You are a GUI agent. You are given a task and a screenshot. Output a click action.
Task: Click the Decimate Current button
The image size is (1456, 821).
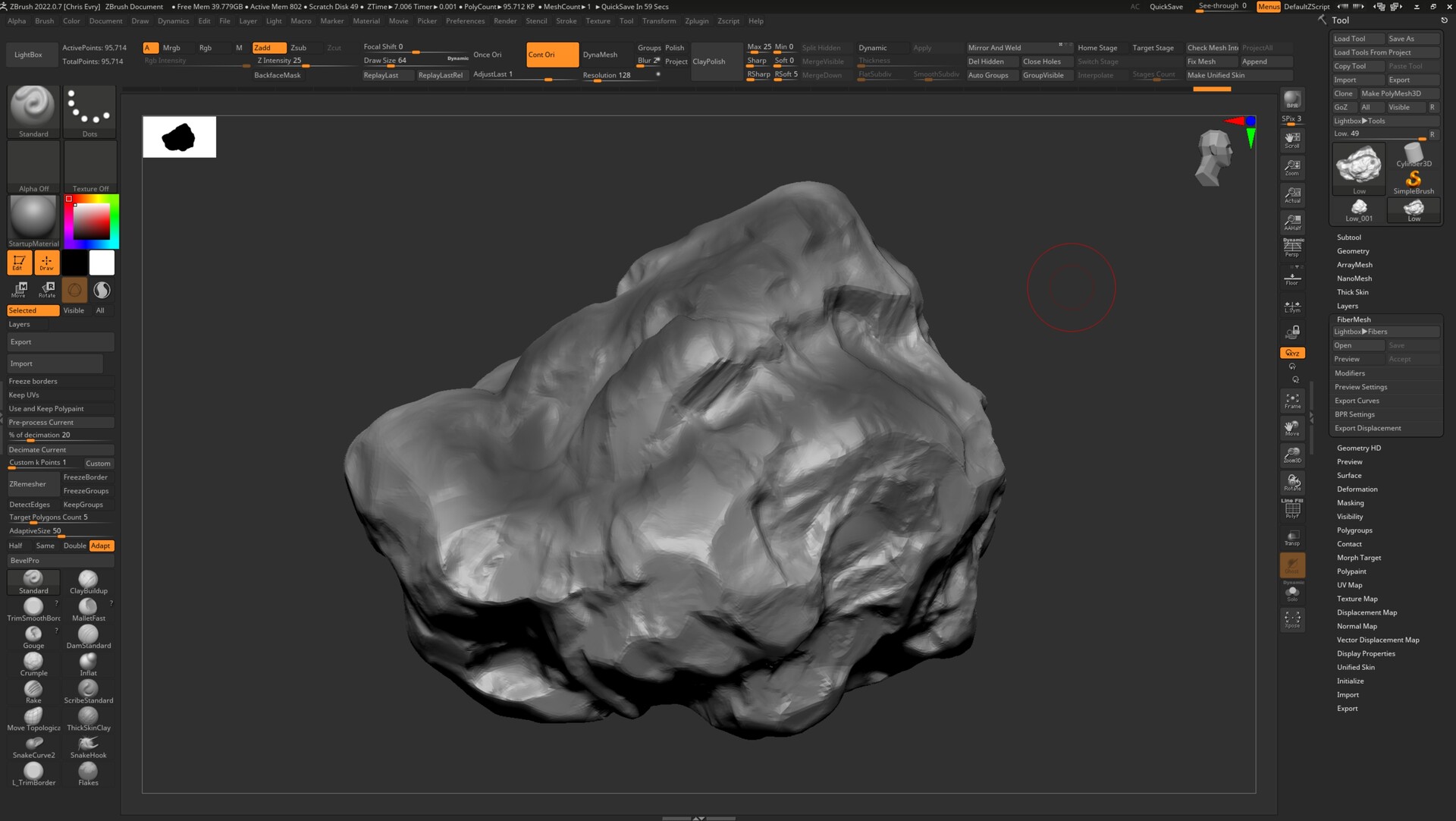point(37,450)
